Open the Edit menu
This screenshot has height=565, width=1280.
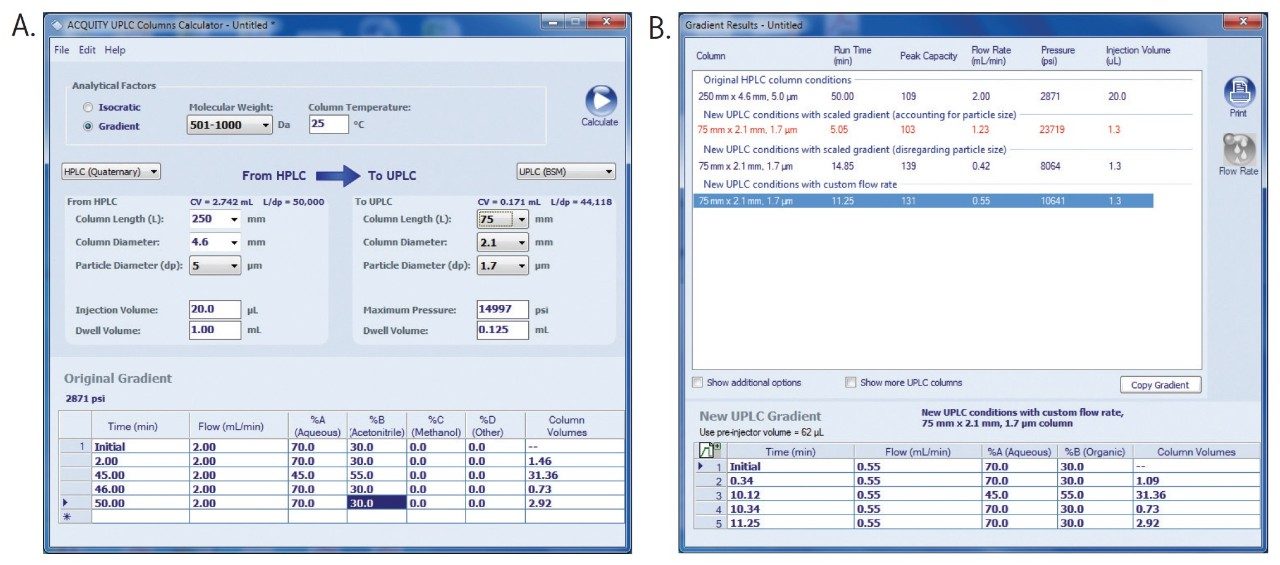(x=87, y=49)
